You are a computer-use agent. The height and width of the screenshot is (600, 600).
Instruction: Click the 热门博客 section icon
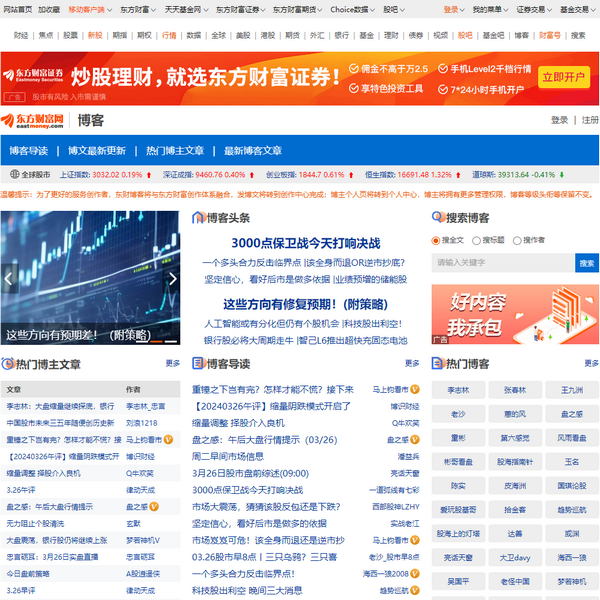438,364
